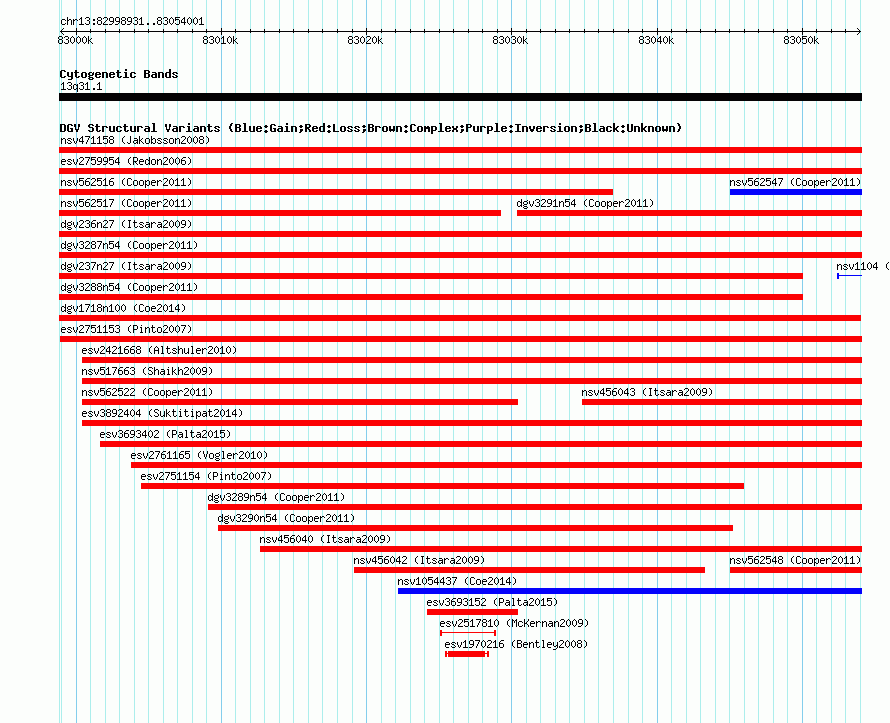
Task: Open the nsv562517 (Cooper2011) label
Action: pos(126,203)
